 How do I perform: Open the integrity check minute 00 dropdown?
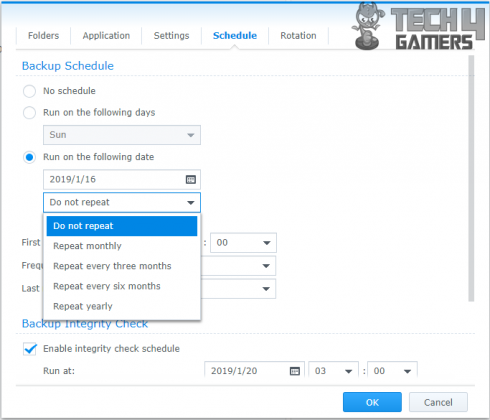click(392, 371)
